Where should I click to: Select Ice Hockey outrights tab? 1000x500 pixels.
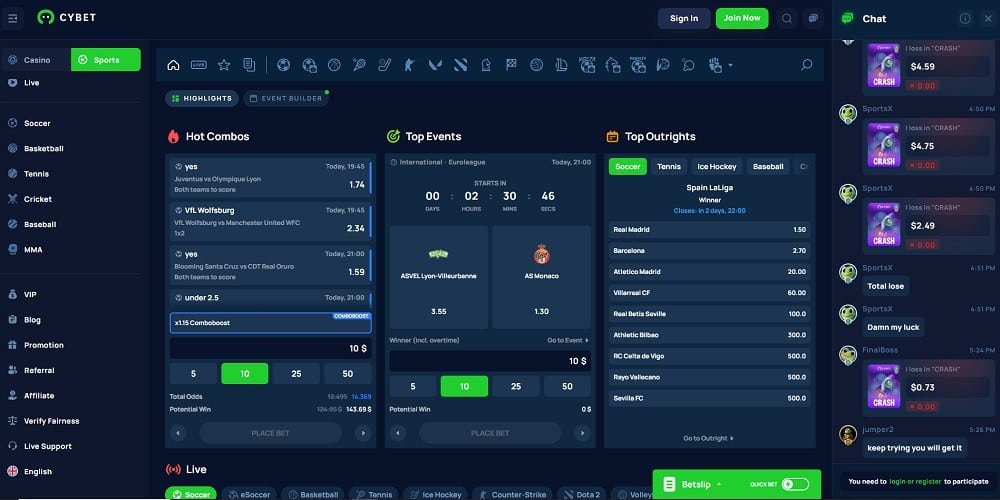click(x=717, y=166)
